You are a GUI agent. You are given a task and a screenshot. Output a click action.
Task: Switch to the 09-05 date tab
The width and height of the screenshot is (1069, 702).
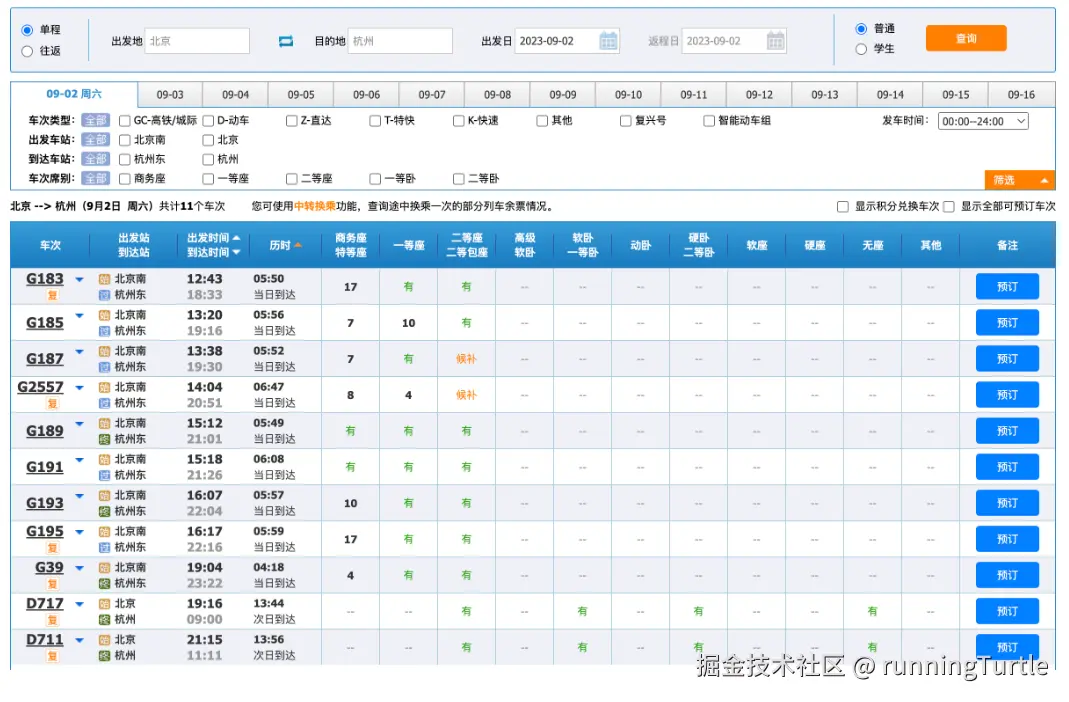pos(301,95)
